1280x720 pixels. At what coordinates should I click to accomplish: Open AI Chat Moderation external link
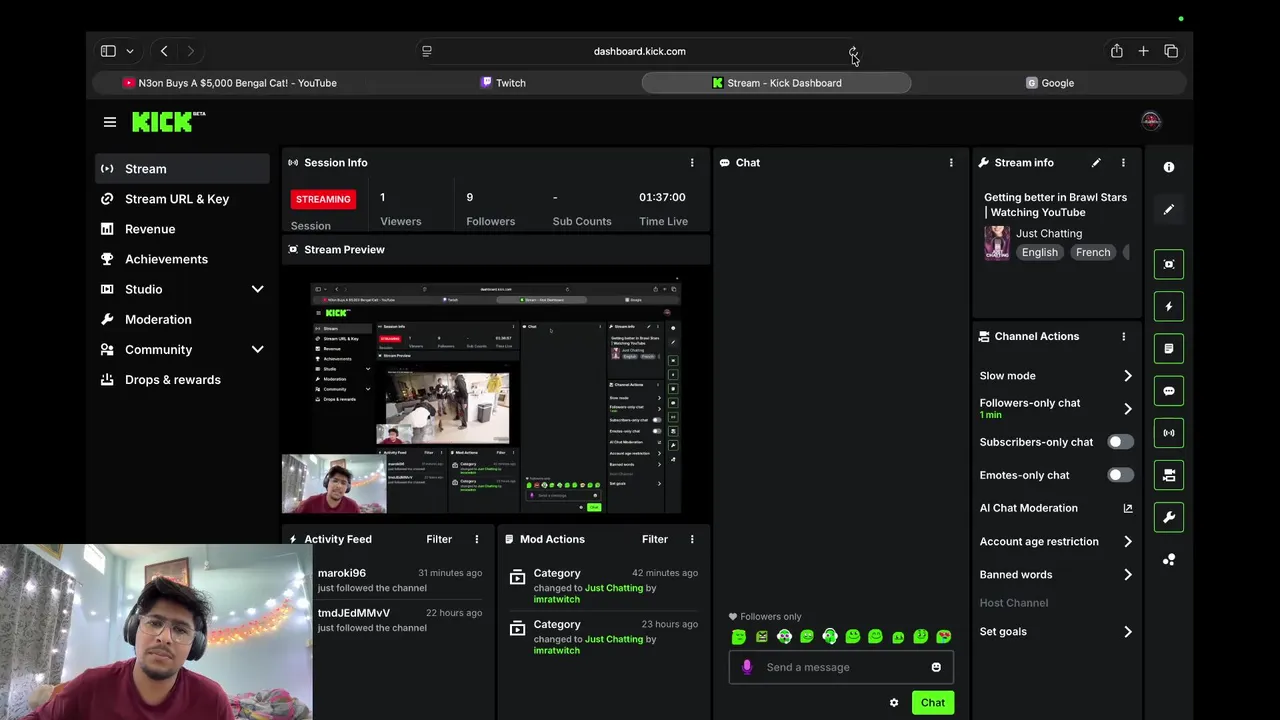[1128, 508]
